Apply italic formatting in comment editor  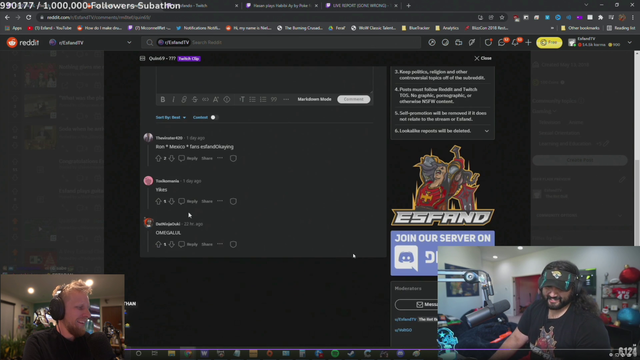coord(173,99)
